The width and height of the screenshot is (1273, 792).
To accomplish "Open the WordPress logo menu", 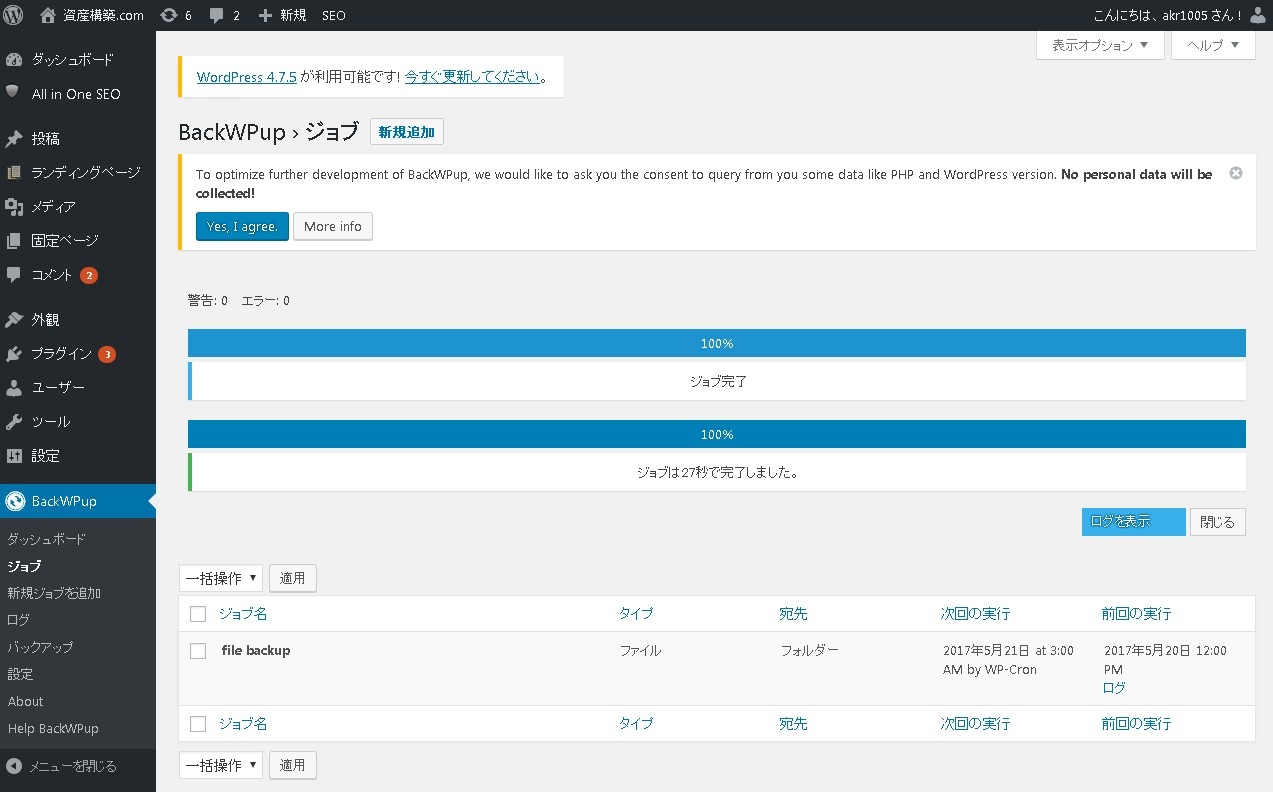I will (x=13, y=15).
